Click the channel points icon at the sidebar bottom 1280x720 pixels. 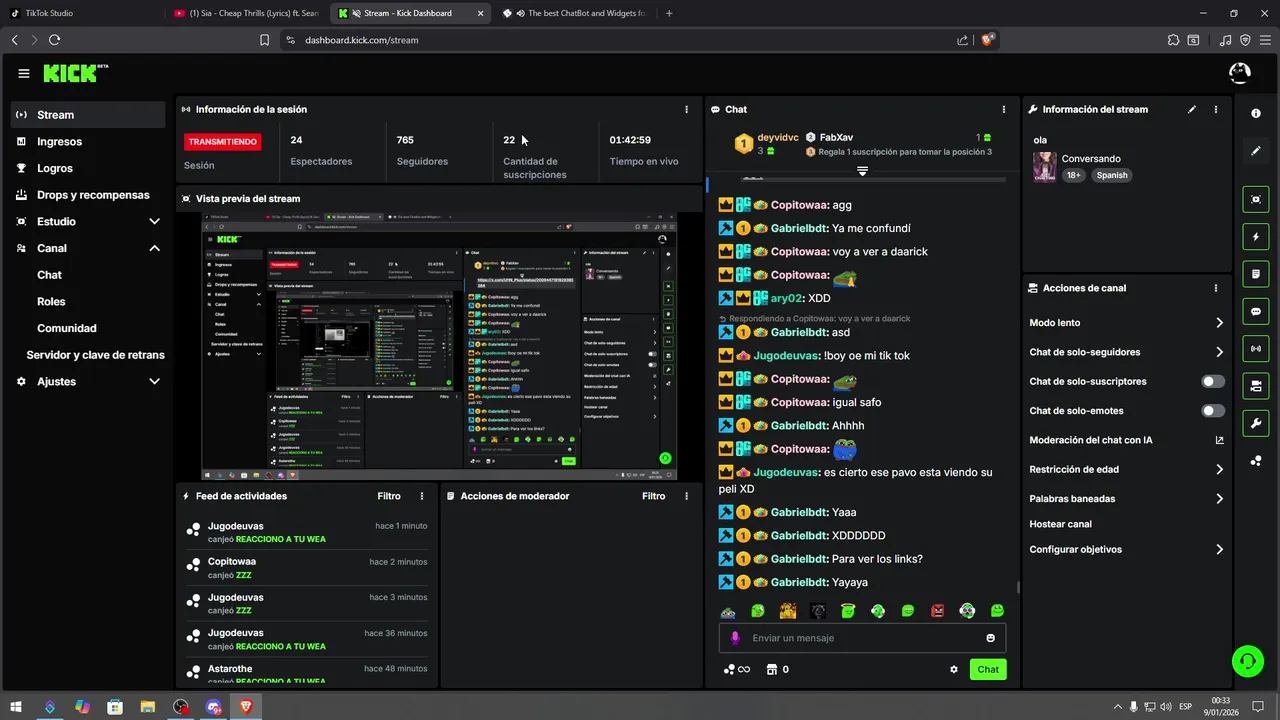click(1256, 461)
